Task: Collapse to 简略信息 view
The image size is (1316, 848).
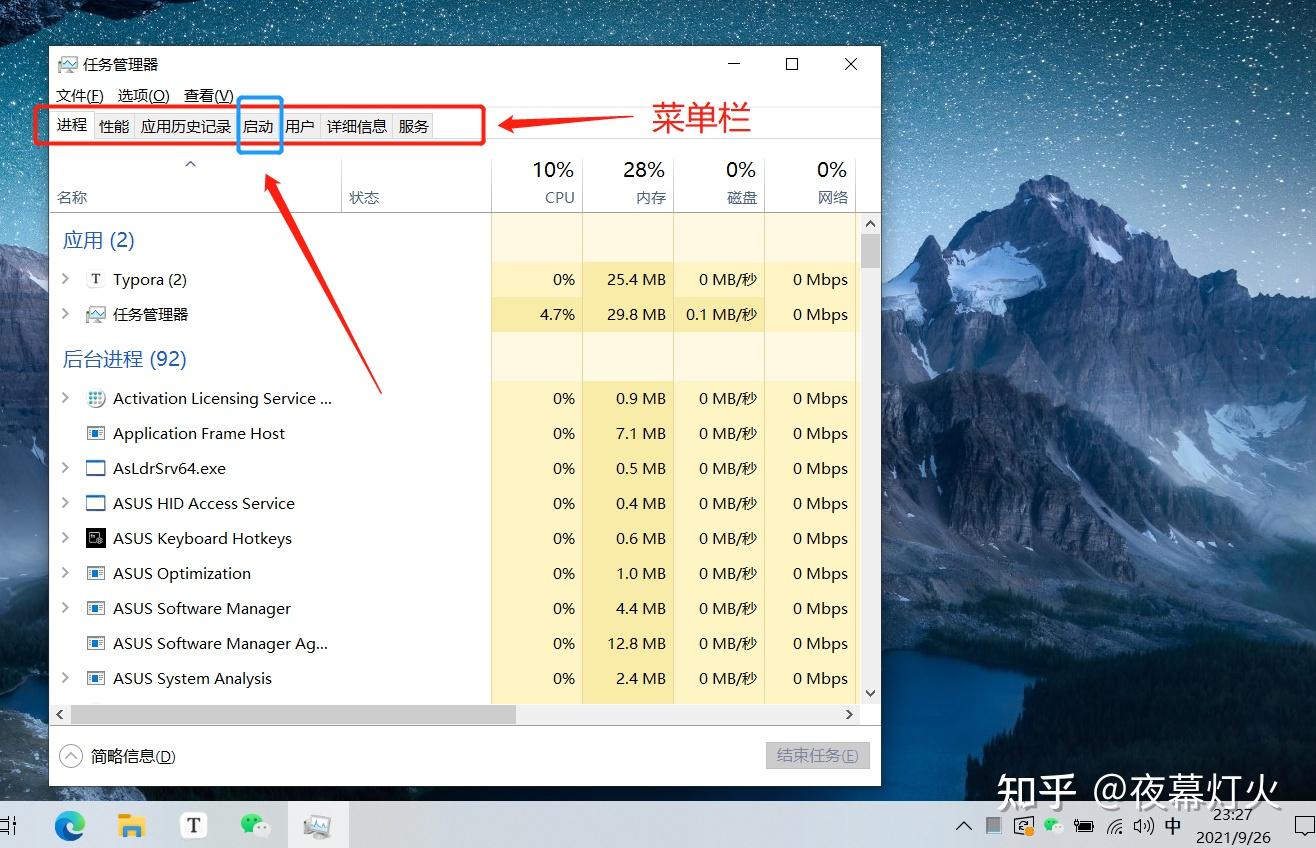Action: (x=118, y=757)
